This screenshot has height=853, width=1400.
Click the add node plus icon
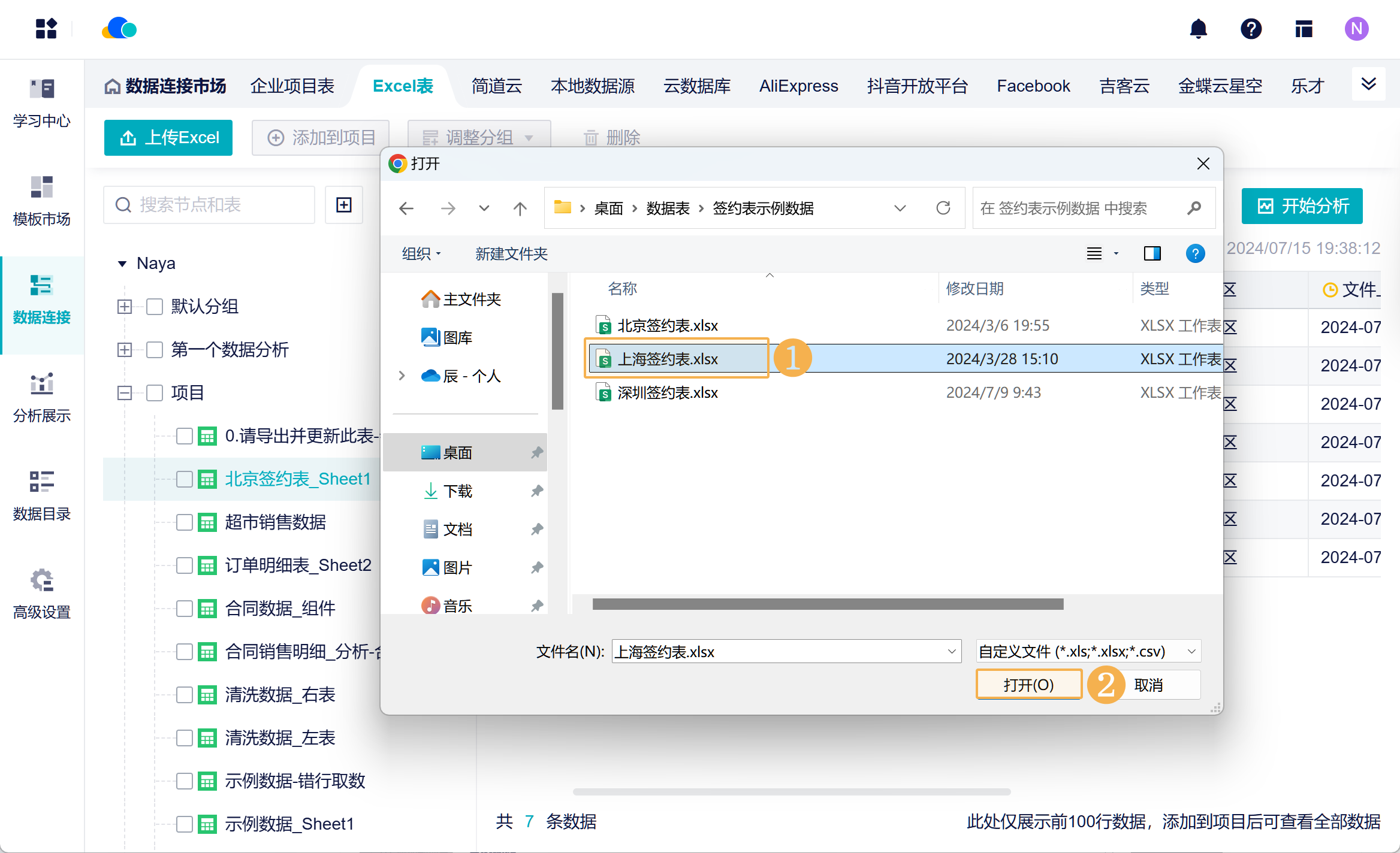click(344, 205)
